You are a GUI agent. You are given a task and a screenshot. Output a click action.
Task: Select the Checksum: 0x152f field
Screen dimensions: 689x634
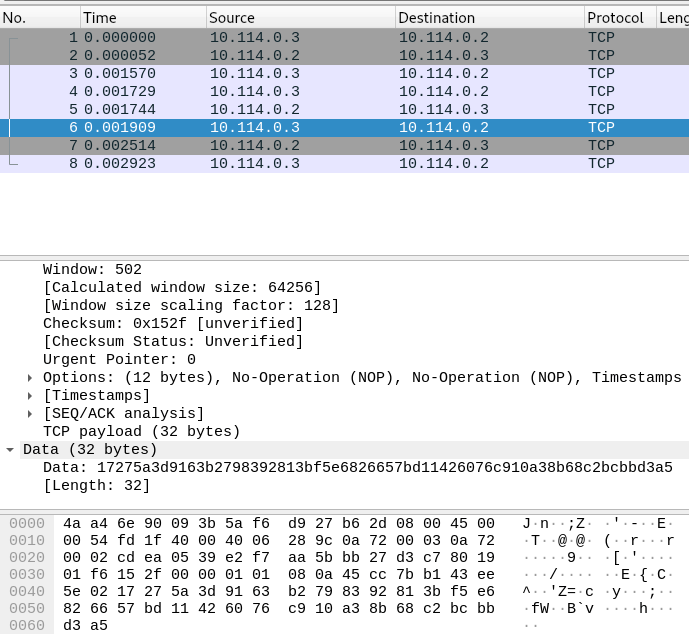(172, 324)
